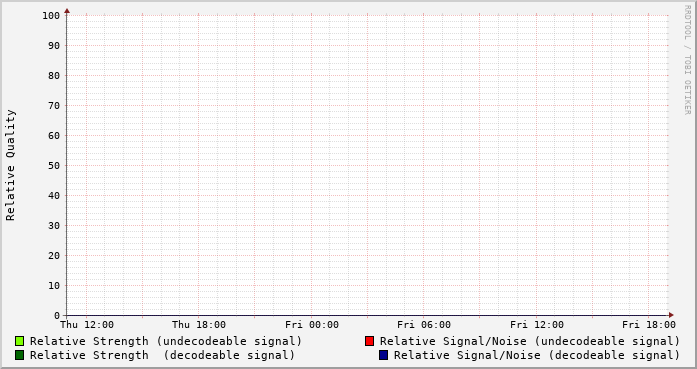Click the Fri 06:00 time axis label
Viewport: 697px width, 369px height.
[424, 325]
